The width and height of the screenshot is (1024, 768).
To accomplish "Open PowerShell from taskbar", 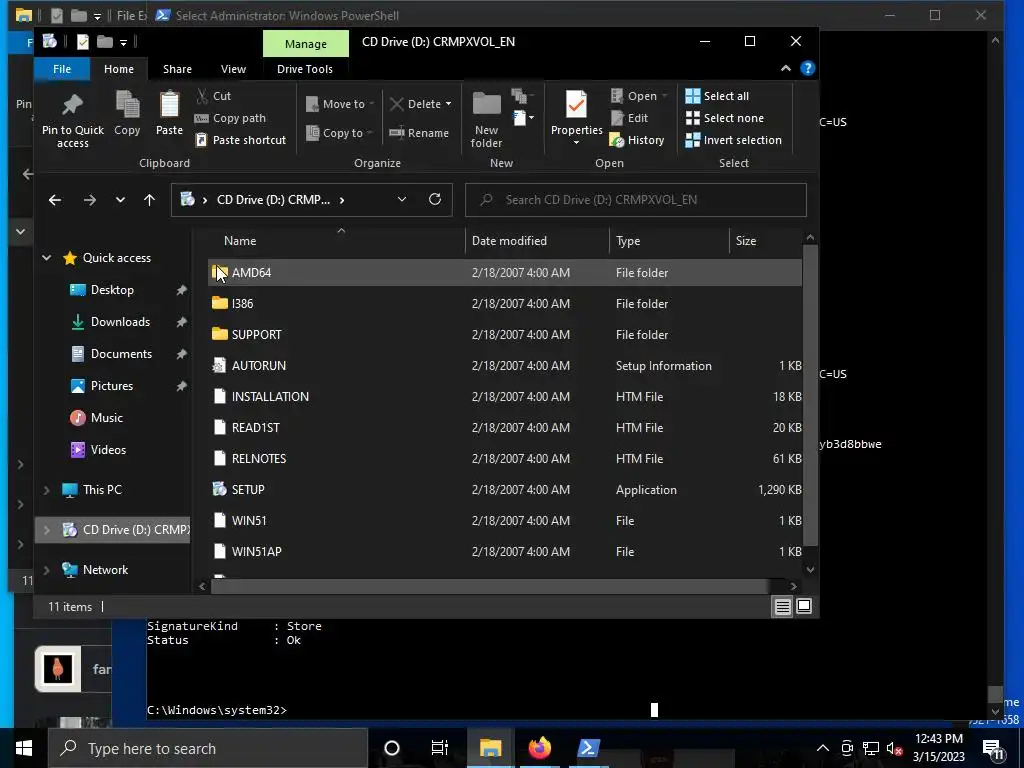I will (x=588, y=748).
